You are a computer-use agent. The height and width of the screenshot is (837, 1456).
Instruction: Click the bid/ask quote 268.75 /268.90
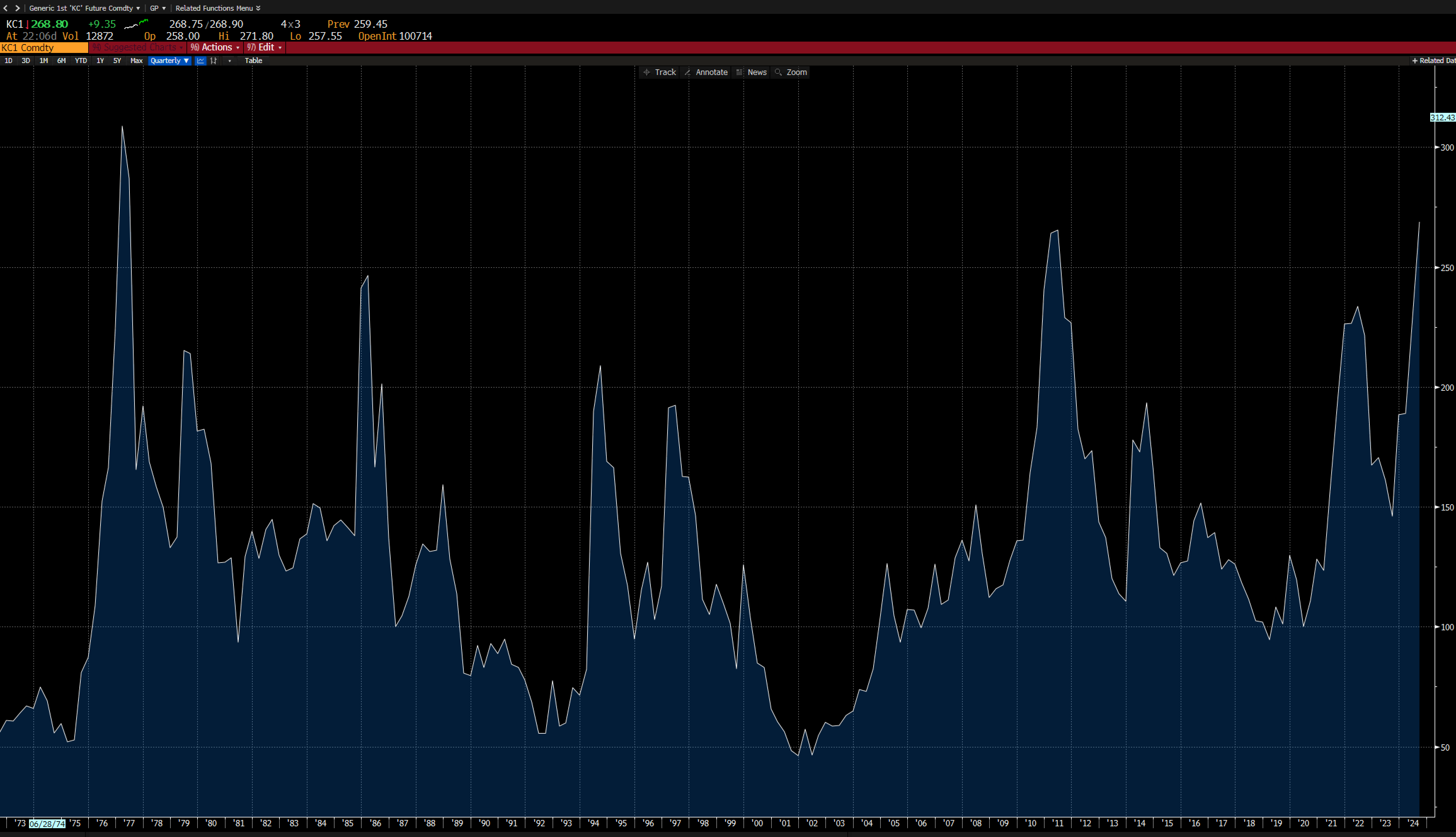pos(206,24)
